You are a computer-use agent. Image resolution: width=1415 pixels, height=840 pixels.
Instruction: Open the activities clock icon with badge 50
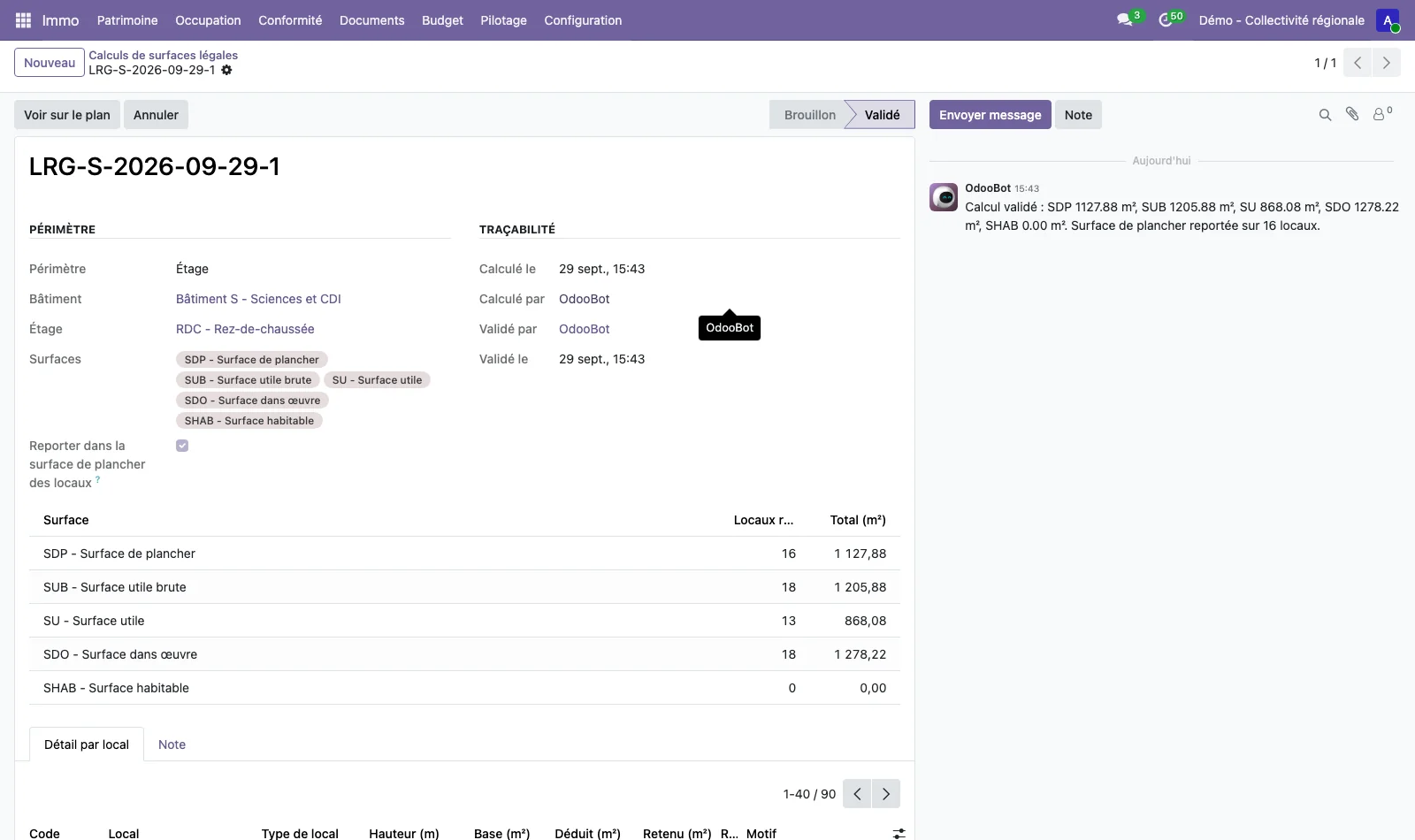(1166, 19)
